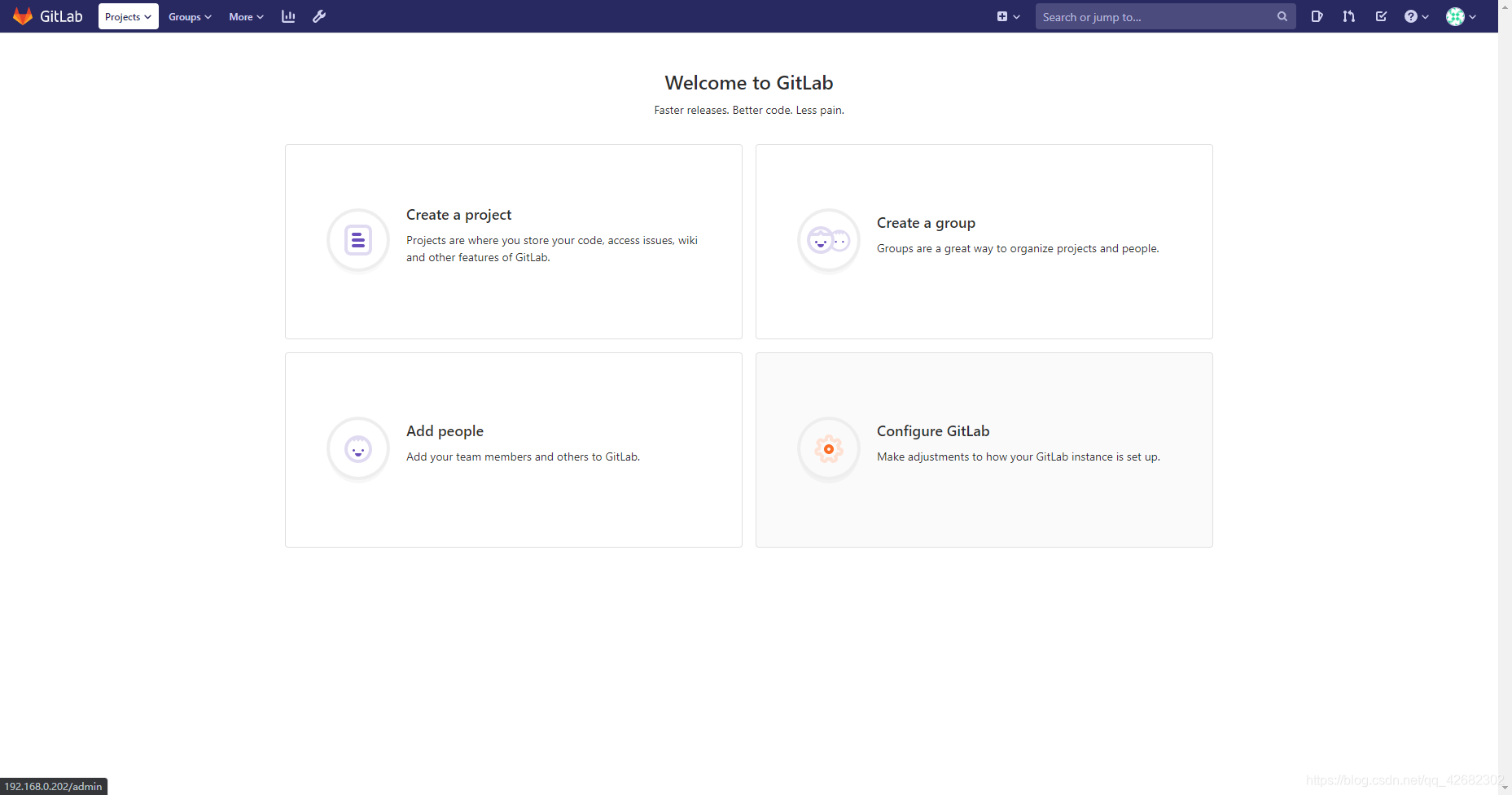Open the Groups dropdown menu
1512x795 pixels.
click(190, 16)
